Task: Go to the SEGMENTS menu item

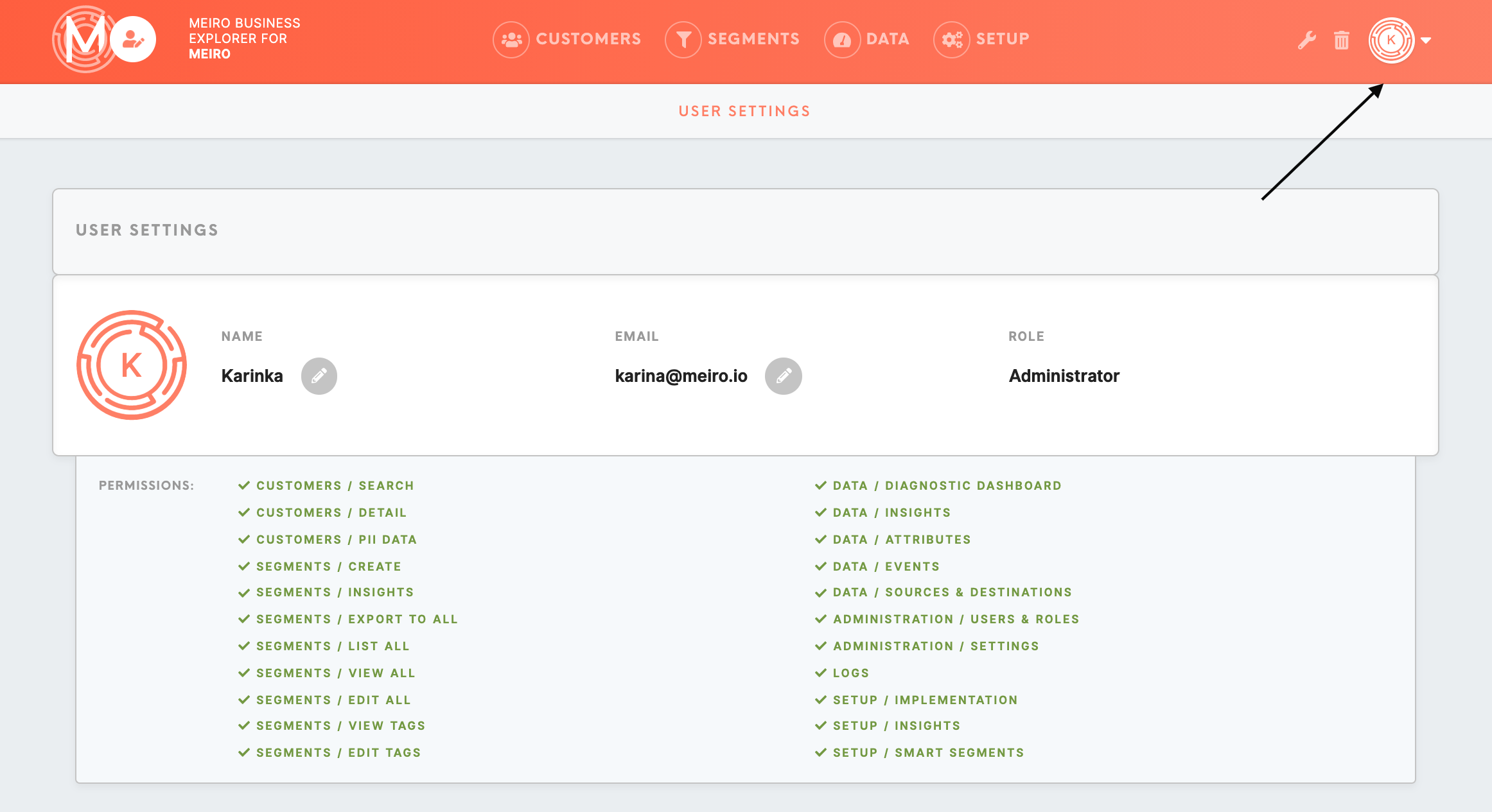Action: [x=754, y=39]
